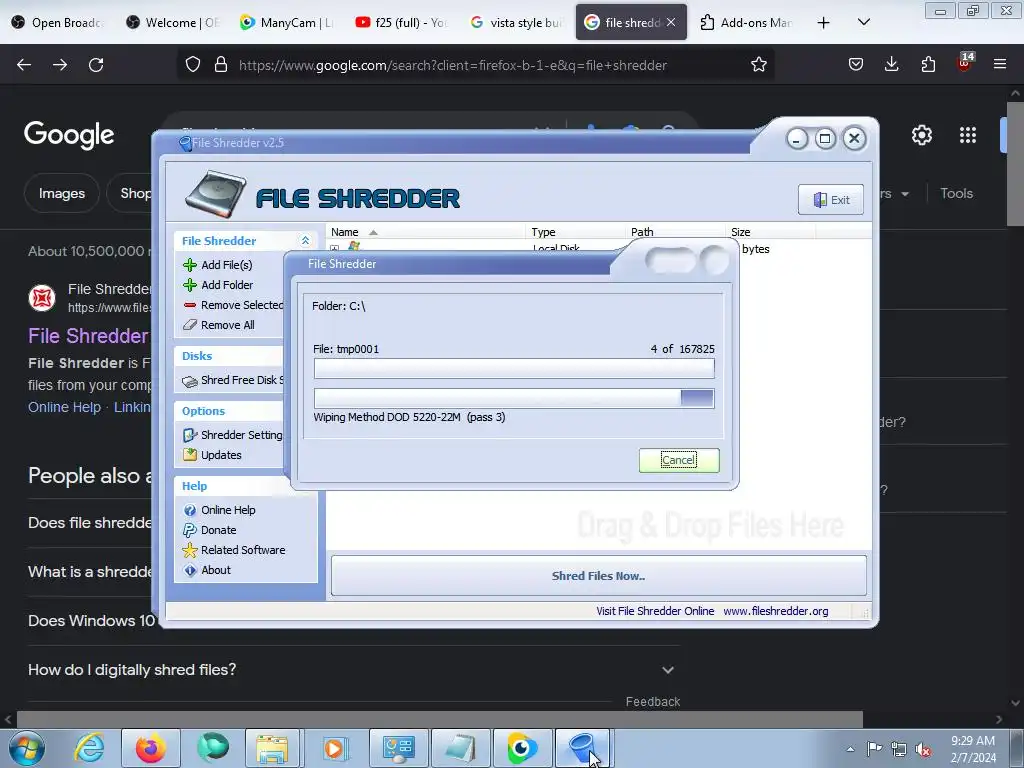Click the File Shredder taskbar icon
1024x768 pixels.
tap(582, 748)
